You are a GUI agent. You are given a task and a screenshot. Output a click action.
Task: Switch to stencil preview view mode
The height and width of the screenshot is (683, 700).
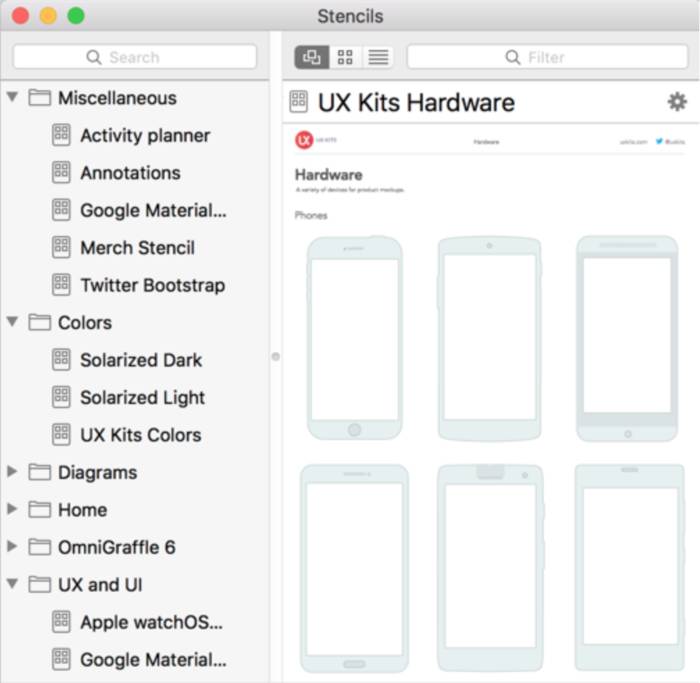(x=312, y=57)
